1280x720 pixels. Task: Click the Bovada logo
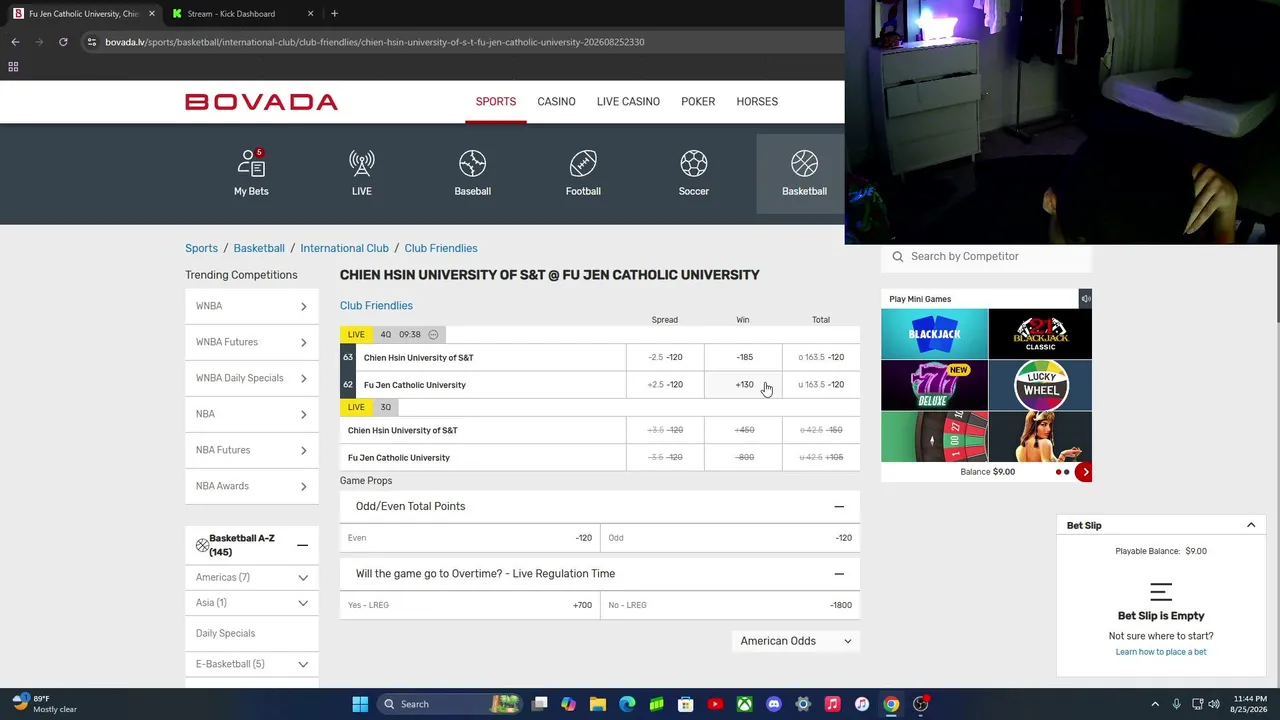261,102
